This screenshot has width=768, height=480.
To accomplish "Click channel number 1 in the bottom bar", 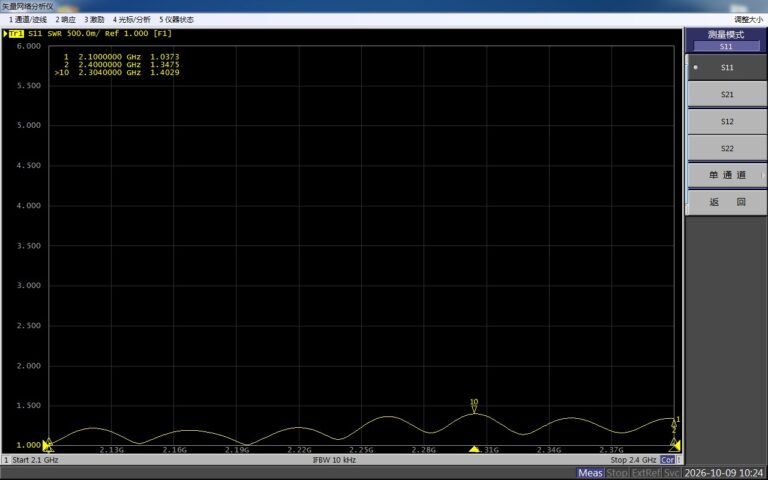I will (x=6, y=460).
